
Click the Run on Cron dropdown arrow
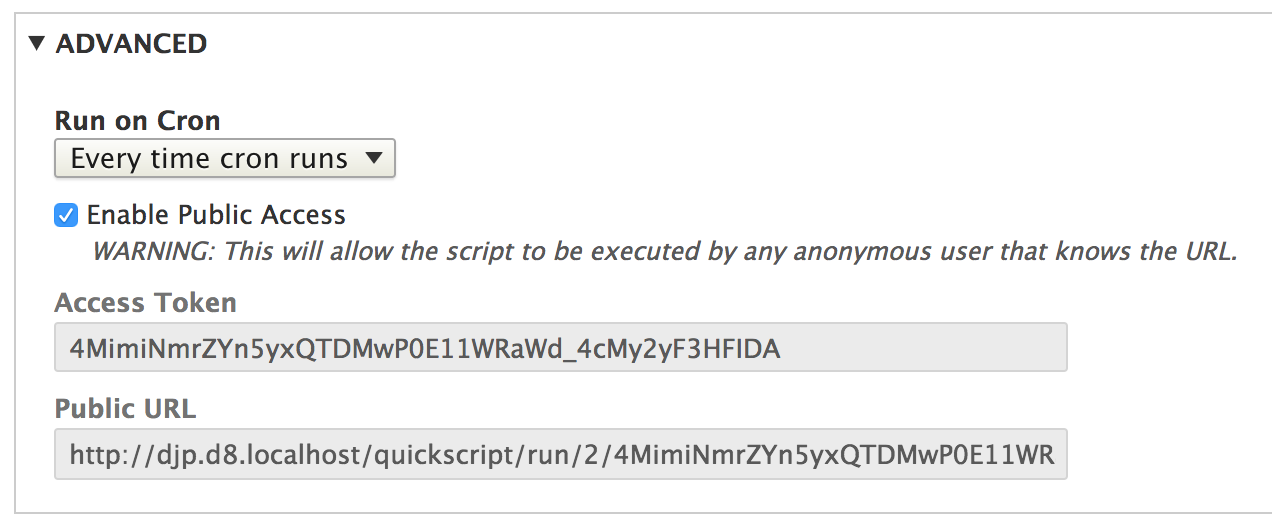tap(373, 157)
